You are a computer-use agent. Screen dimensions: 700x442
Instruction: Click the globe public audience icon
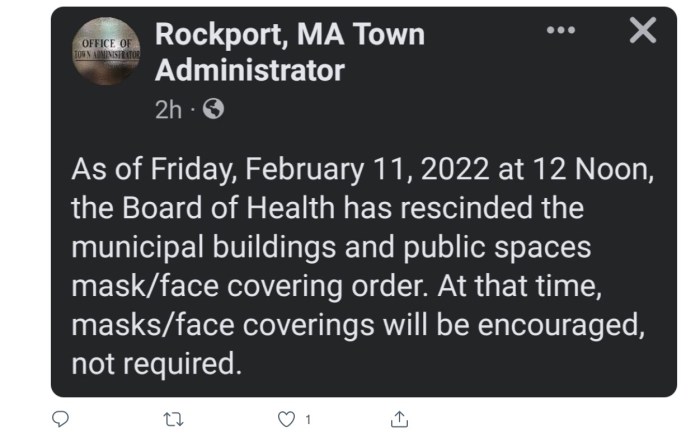[212, 110]
